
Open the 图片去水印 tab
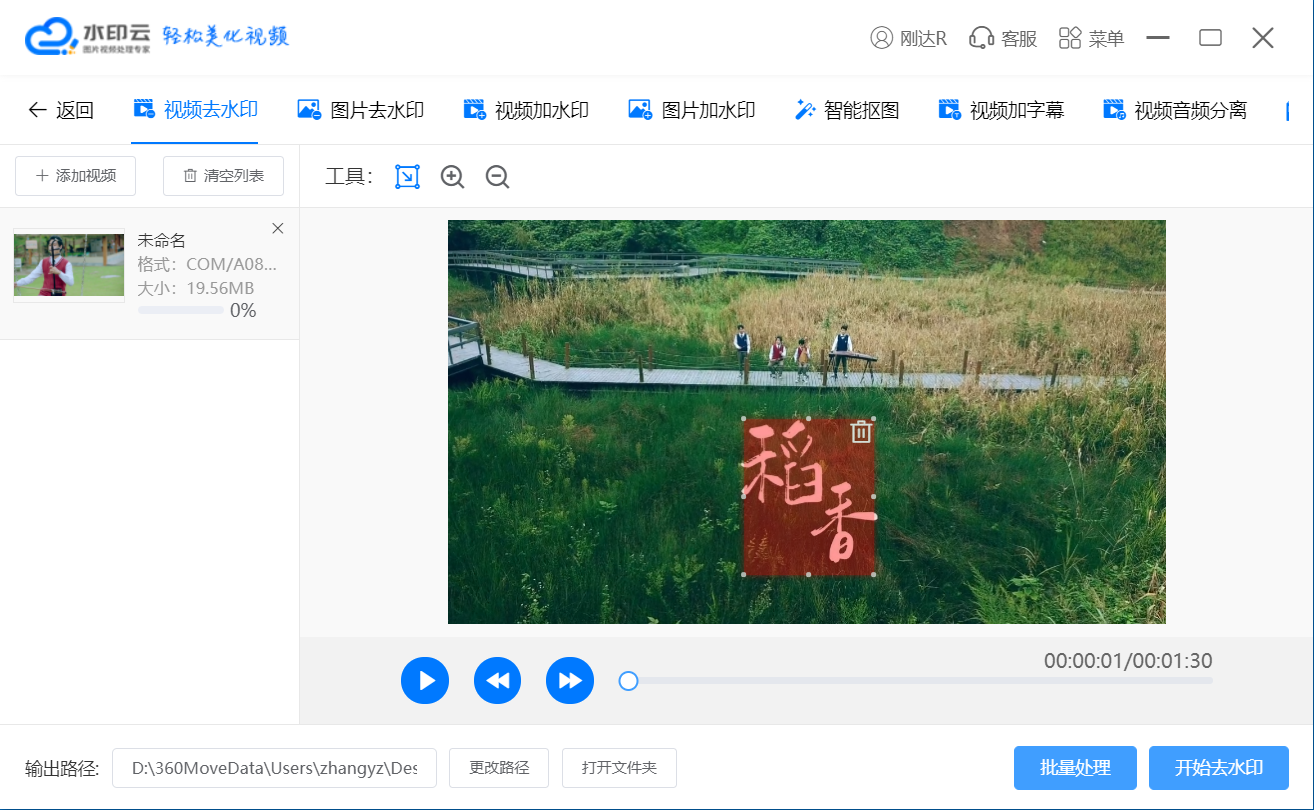coord(361,110)
